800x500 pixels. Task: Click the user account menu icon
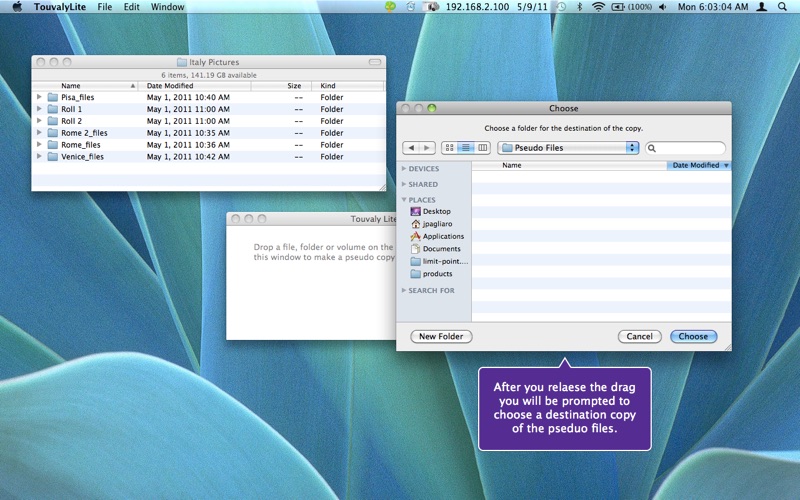coord(761,7)
